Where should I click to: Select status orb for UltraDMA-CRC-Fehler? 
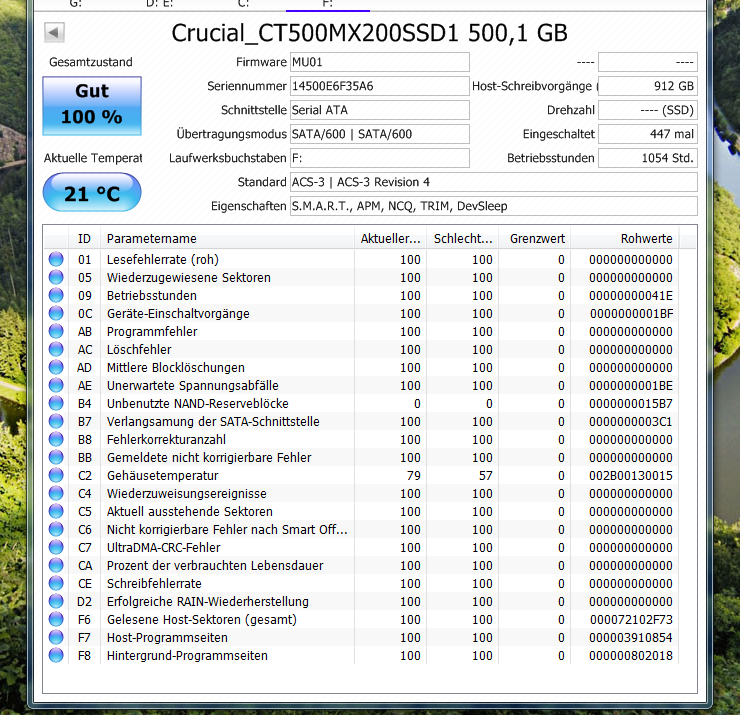coord(56,547)
